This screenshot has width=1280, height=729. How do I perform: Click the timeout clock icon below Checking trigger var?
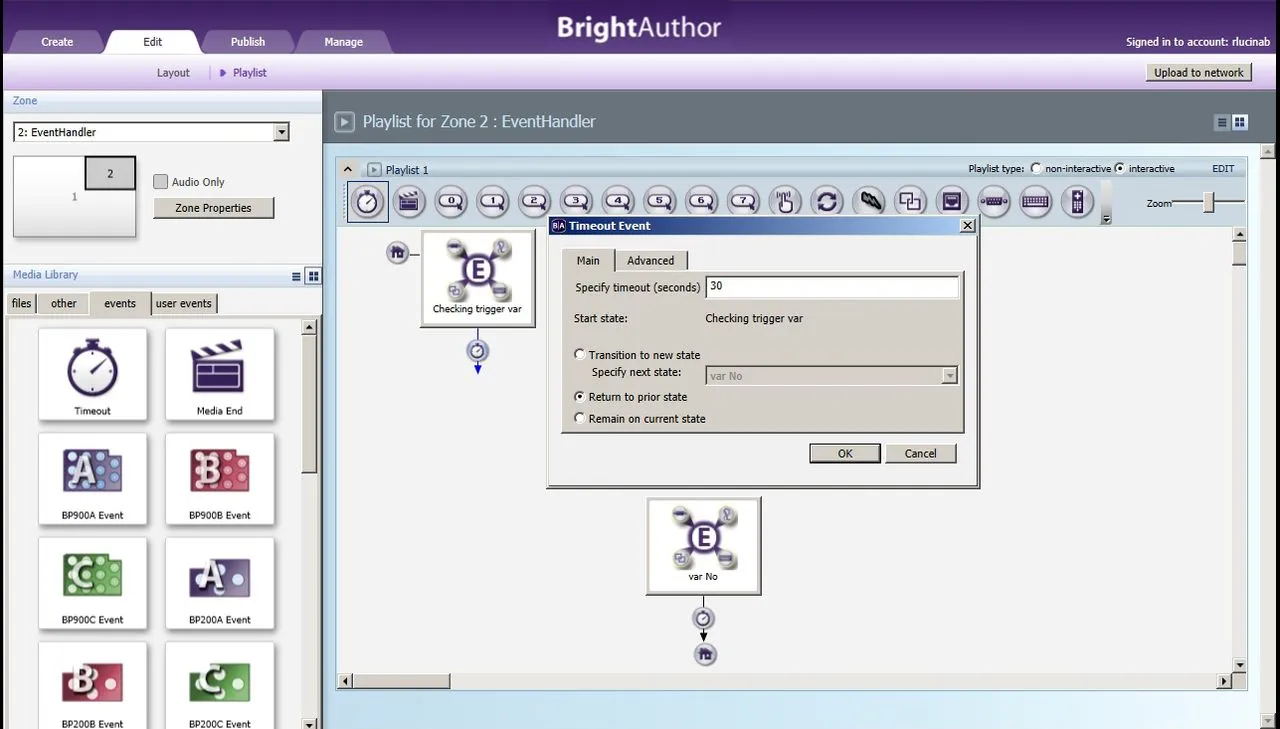tap(478, 351)
